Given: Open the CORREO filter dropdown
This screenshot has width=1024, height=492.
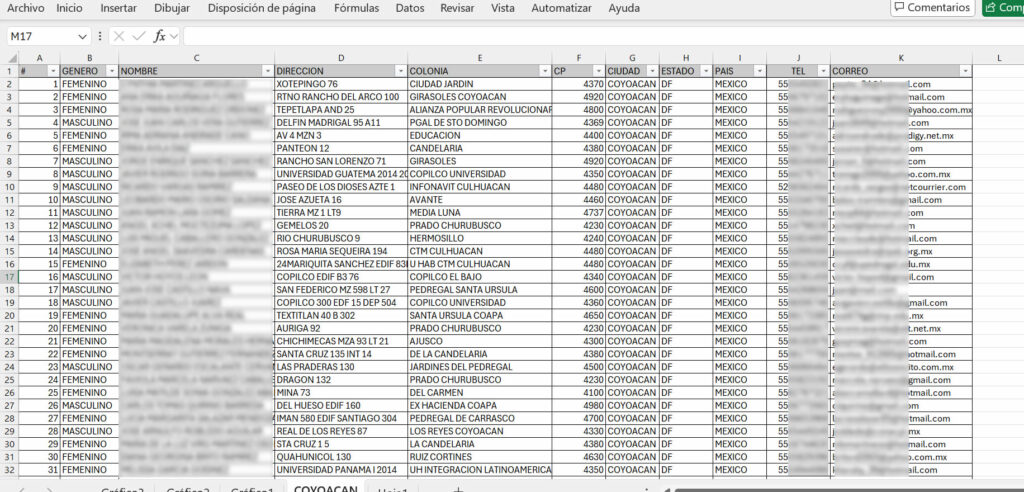Looking at the screenshot, I should point(965,71).
